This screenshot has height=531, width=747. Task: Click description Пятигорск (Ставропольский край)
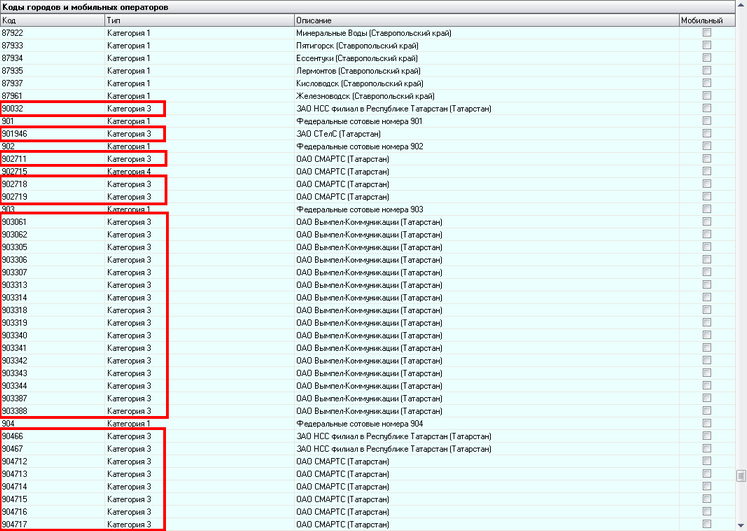[x=357, y=46]
